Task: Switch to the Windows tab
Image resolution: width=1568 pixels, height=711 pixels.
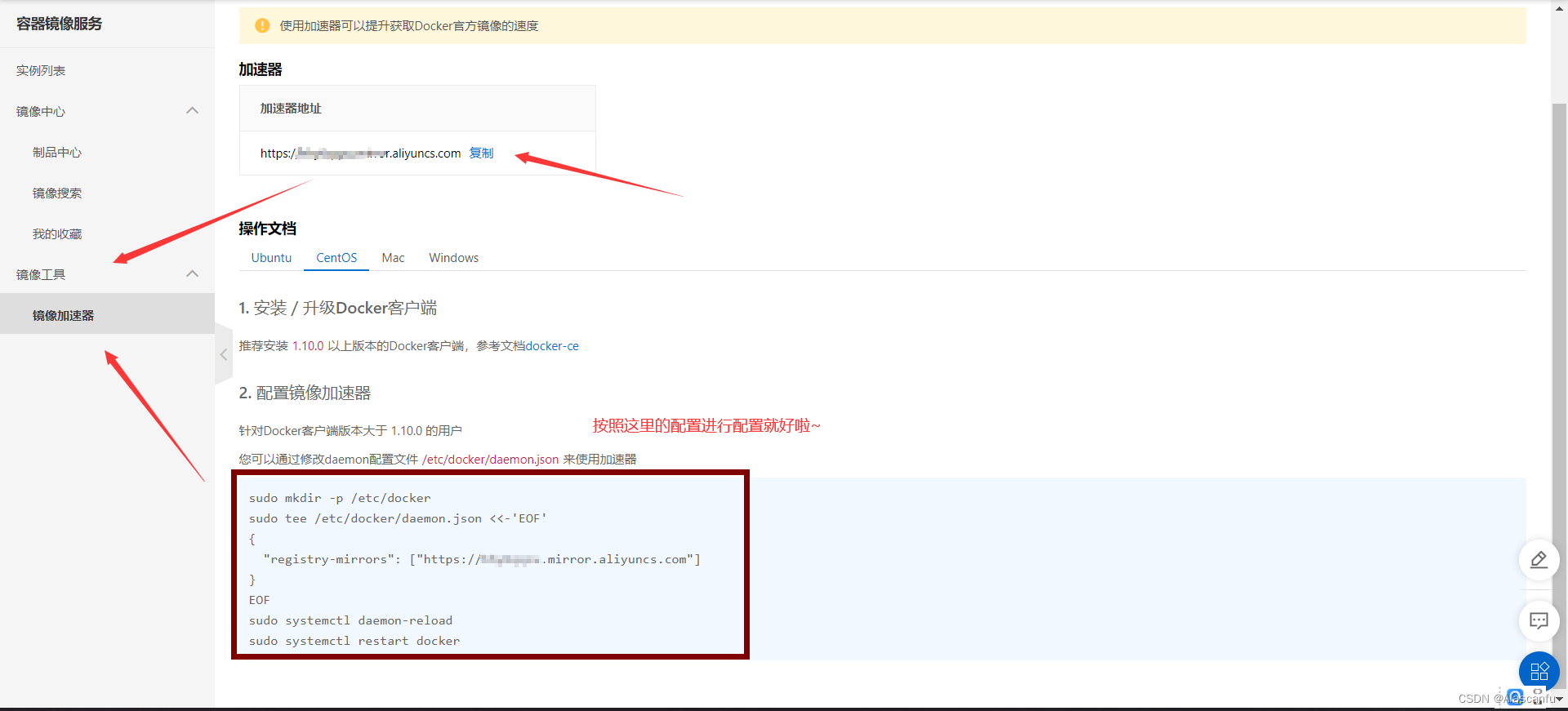Action: pos(454,258)
